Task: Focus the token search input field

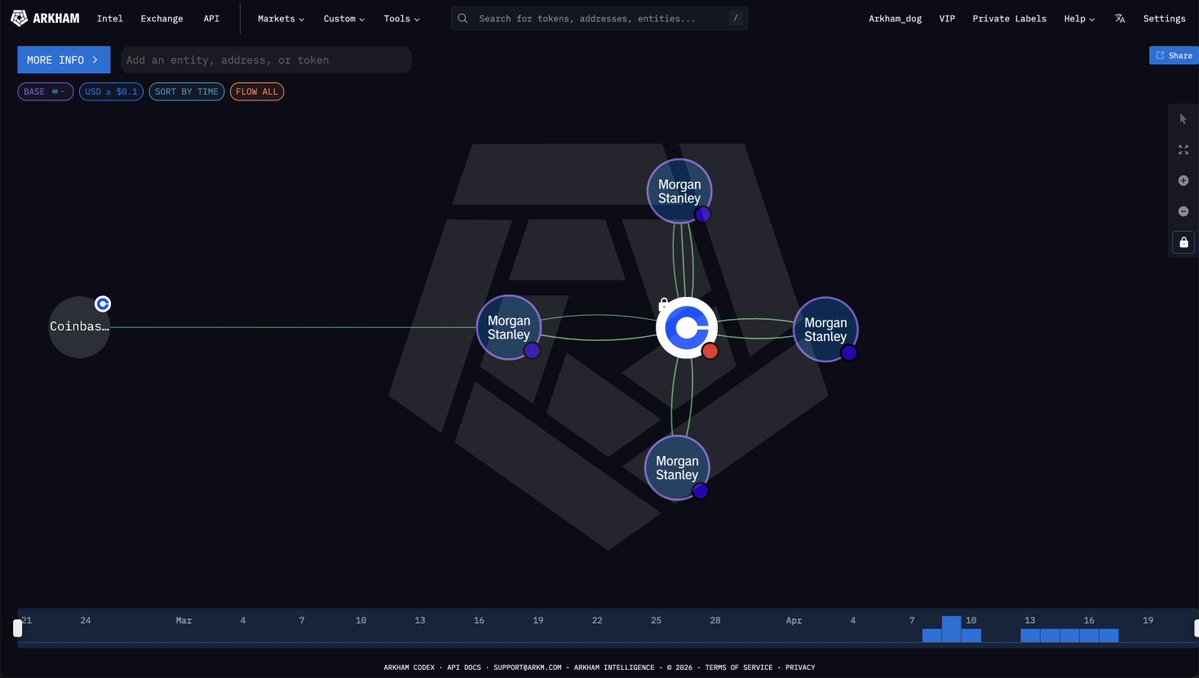Action: (599, 18)
